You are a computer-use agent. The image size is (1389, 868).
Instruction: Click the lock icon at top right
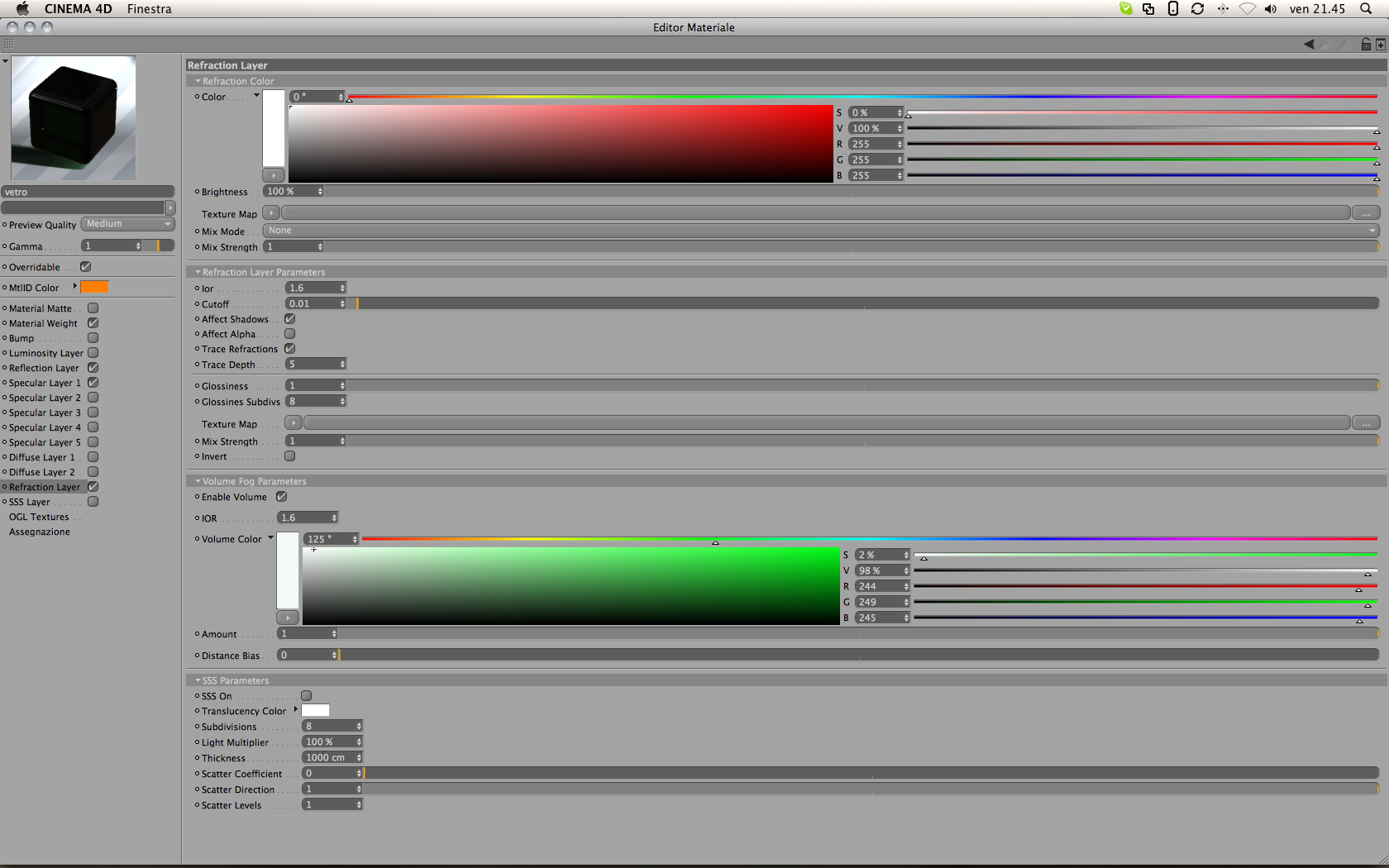pos(1366,45)
